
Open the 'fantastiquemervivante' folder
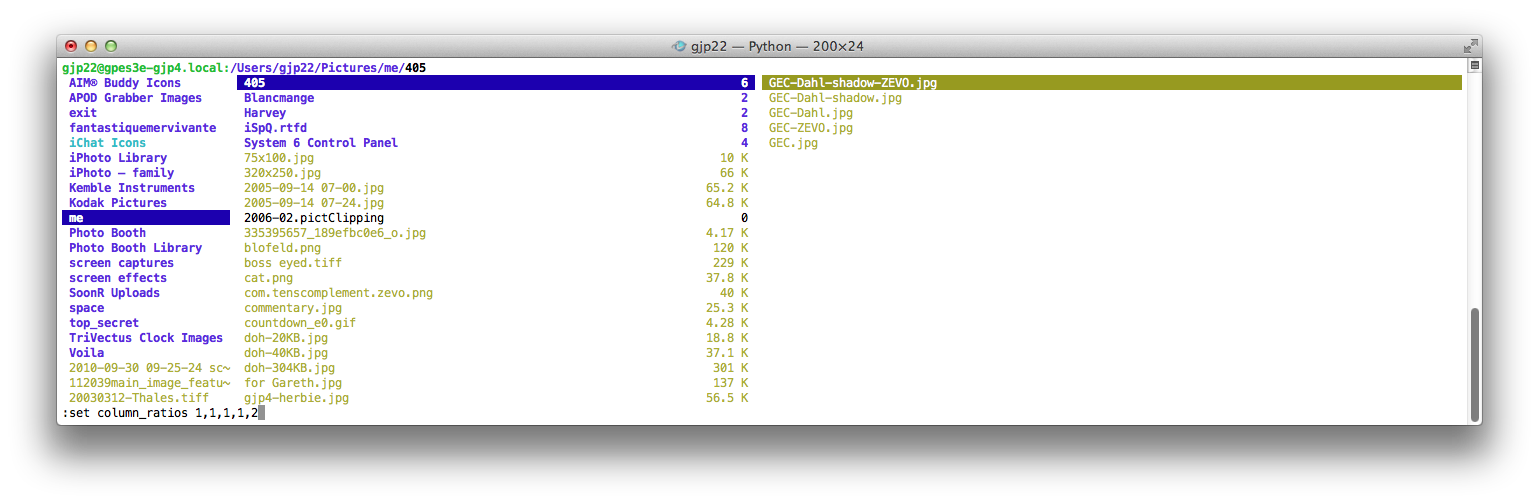point(142,128)
